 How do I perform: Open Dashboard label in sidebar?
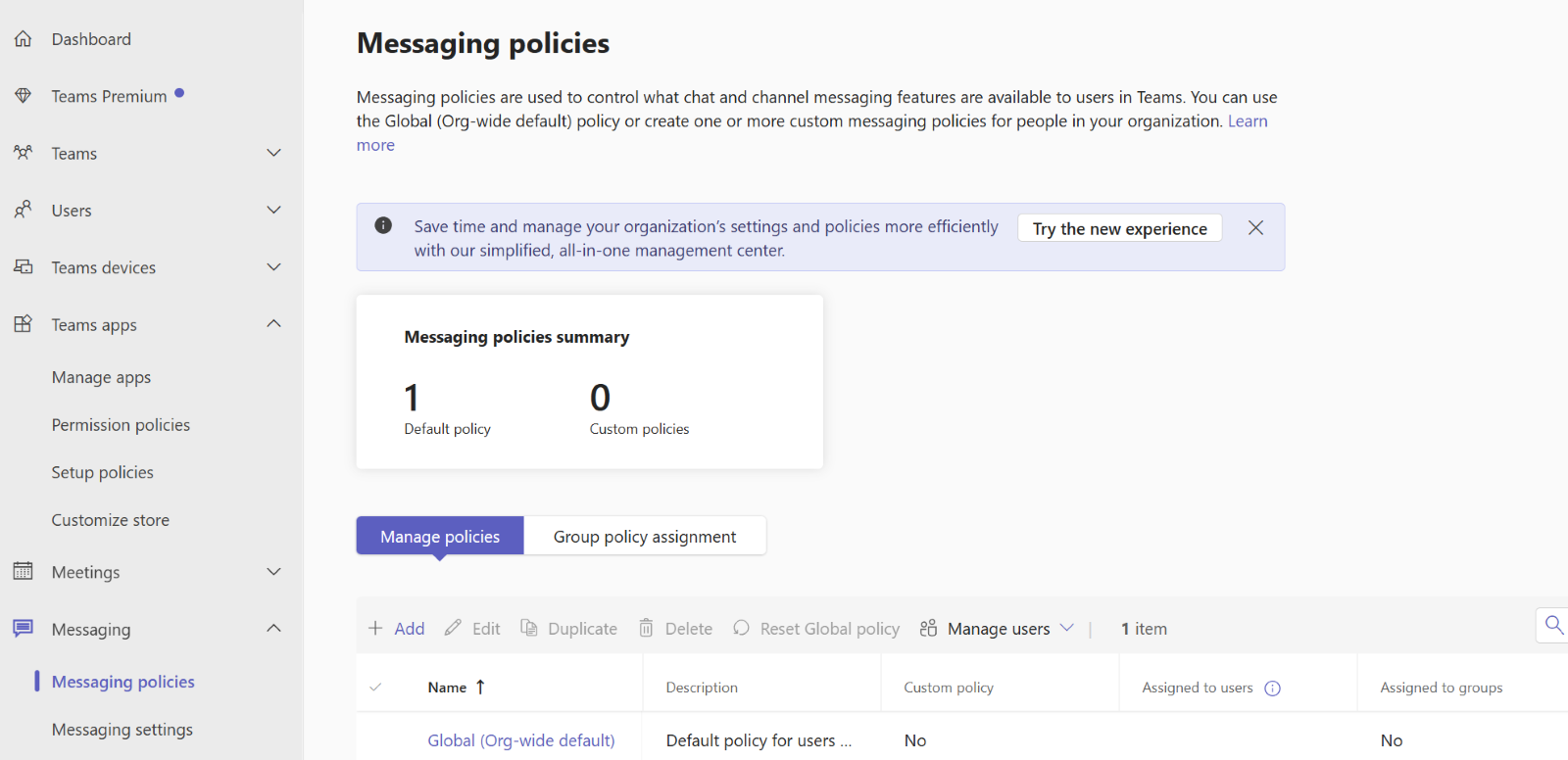91,39
